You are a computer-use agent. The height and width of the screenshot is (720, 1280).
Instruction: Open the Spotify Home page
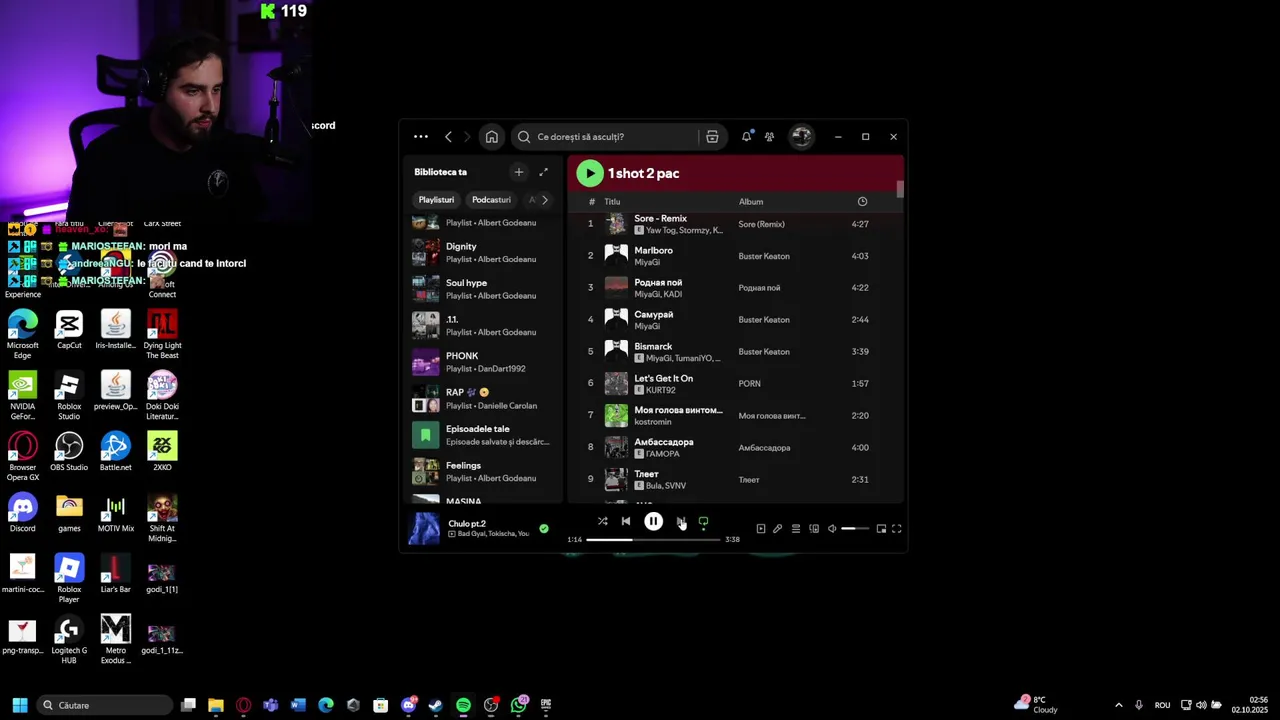click(x=491, y=137)
